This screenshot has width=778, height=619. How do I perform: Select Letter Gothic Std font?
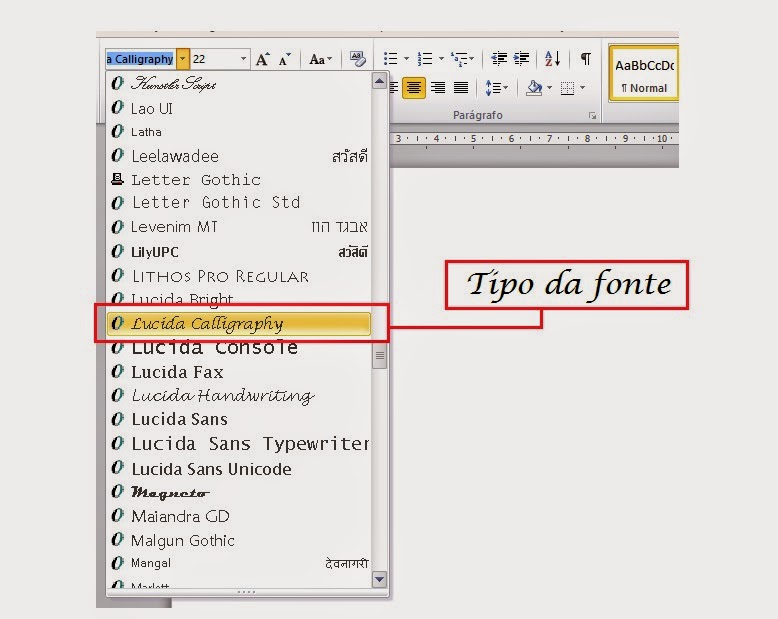point(239,202)
